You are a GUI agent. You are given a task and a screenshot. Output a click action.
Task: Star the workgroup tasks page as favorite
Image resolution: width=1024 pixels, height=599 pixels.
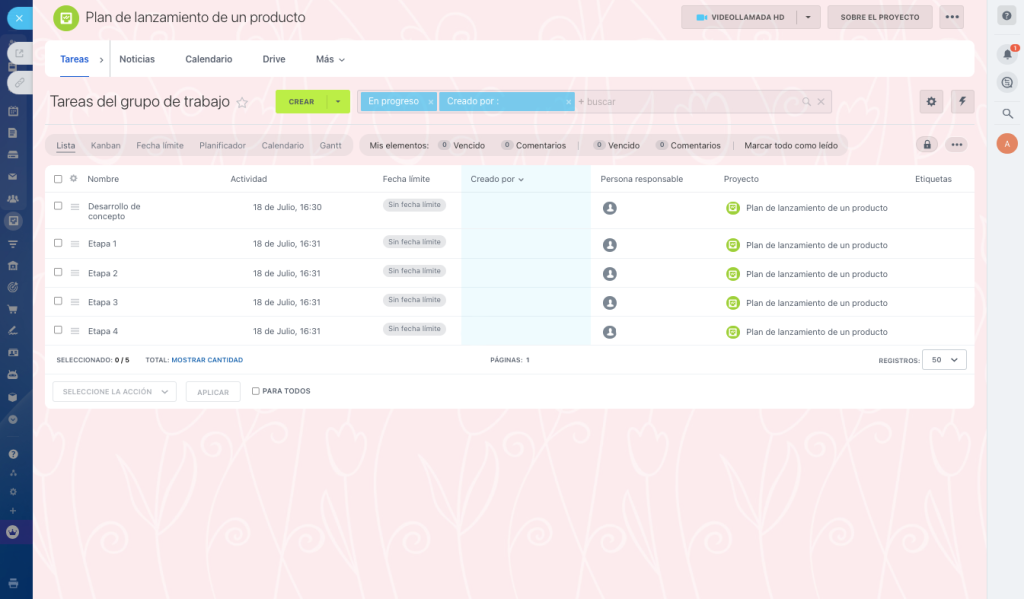242,102
